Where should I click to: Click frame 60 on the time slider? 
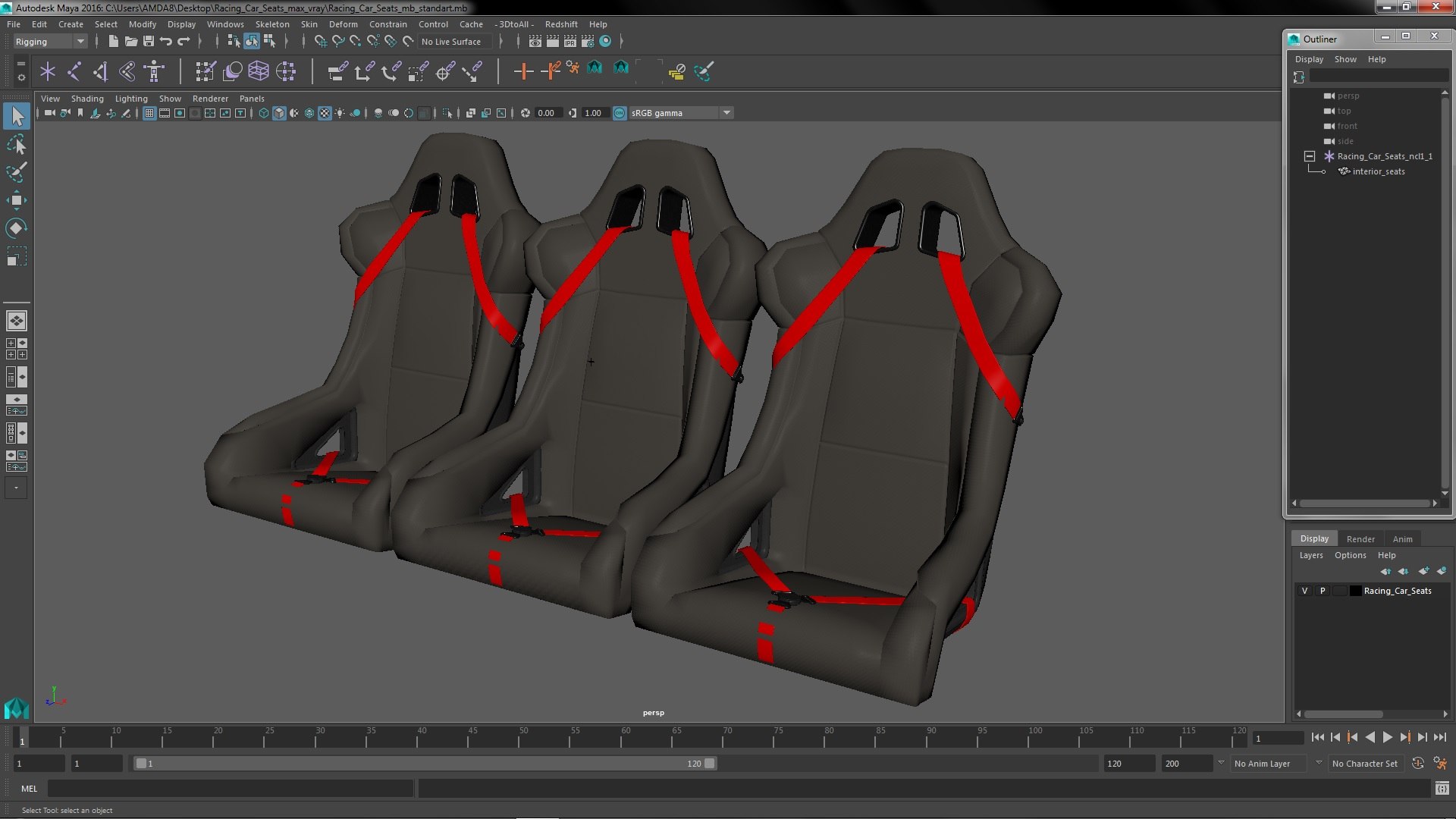(626, 737)
